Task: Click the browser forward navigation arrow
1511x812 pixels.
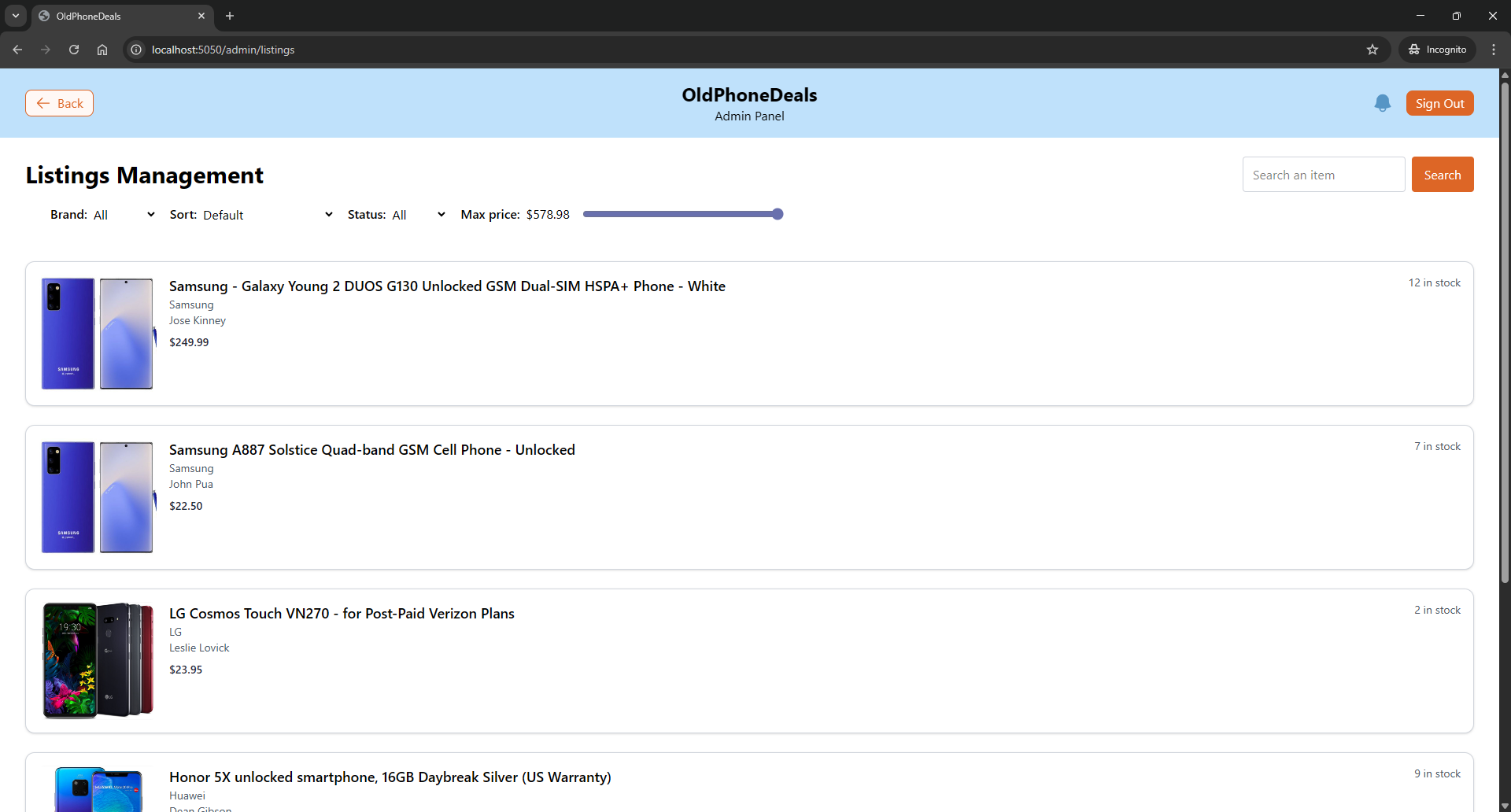Action: tap(46, 50)
